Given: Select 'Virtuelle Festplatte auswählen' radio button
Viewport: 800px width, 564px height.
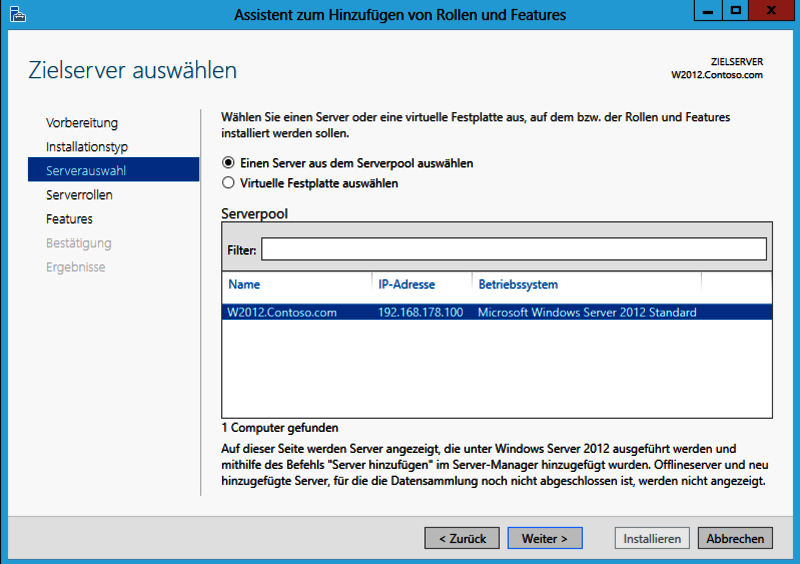Looking at the screenshot, I should click(228, 183).
